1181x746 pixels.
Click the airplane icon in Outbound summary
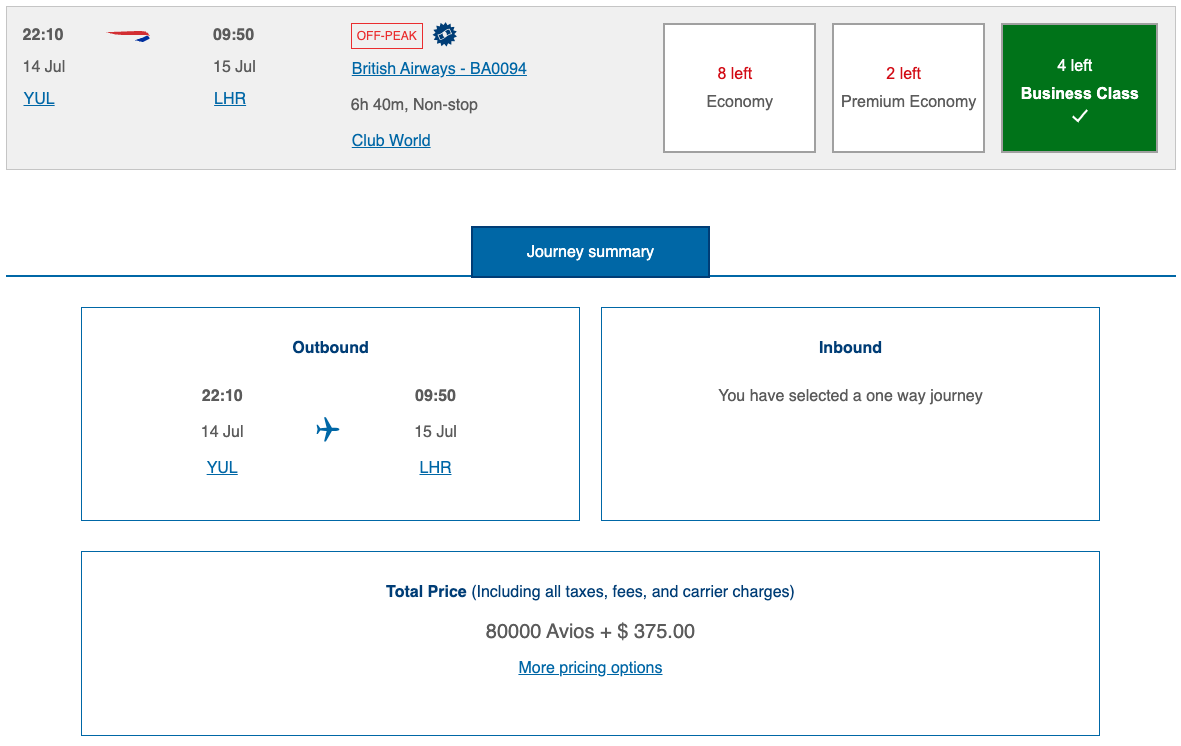[328, 430]
